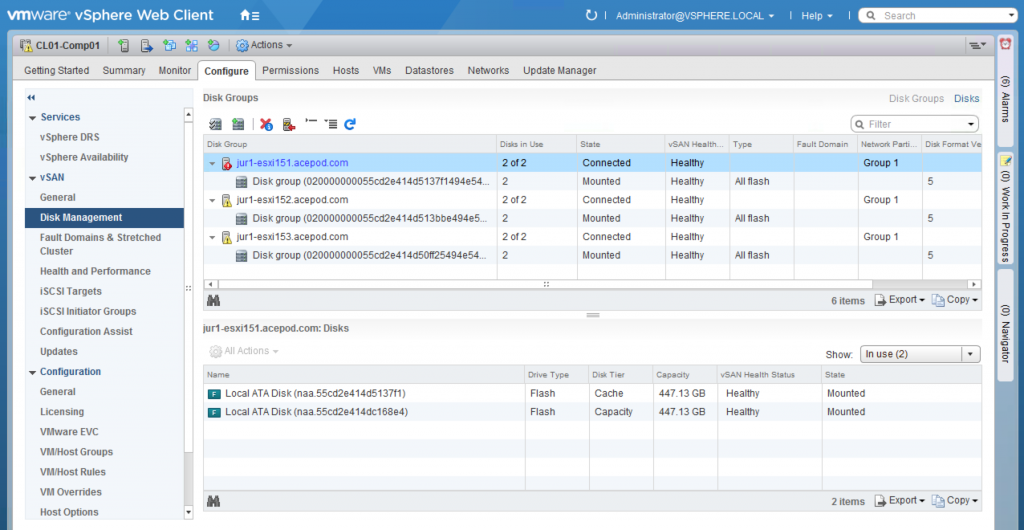Click the flash disk icon for naa.55cd2e414d5137f1

[214, 394]
